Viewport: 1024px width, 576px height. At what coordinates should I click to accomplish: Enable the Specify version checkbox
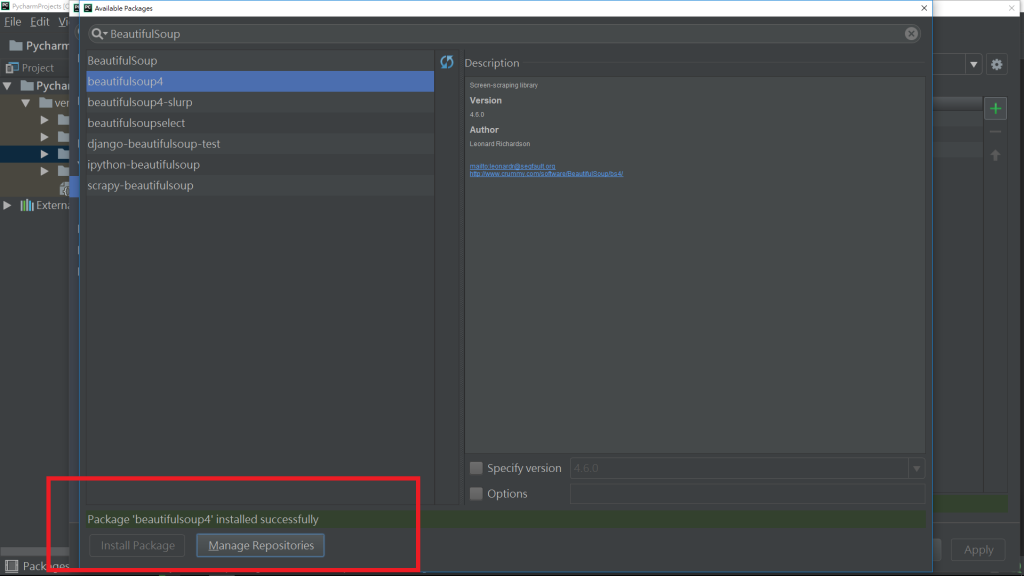tap(476, 468)
